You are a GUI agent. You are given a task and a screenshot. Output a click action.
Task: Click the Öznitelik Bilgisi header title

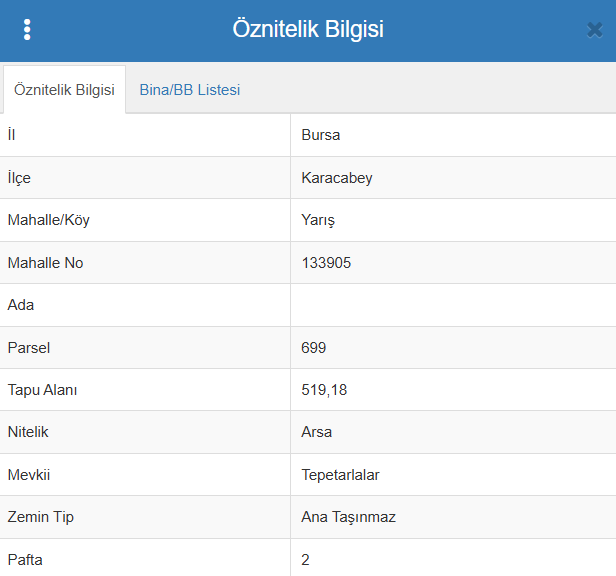coord(308,29)
